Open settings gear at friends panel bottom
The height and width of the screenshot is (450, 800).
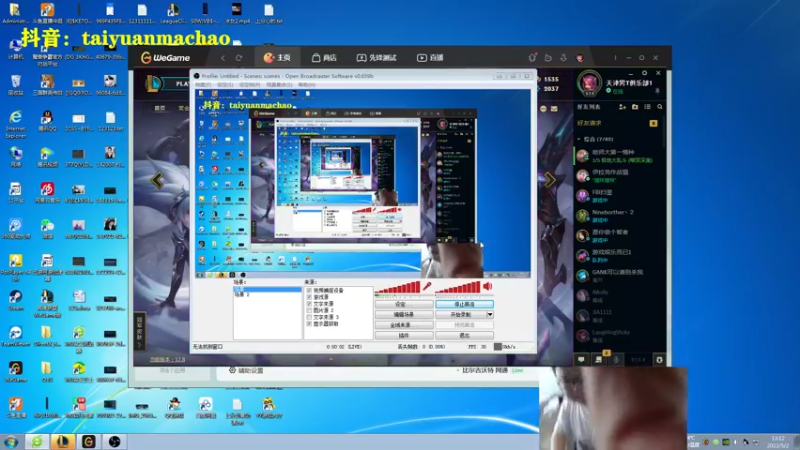pyautogui.click(x=659, y=360)
